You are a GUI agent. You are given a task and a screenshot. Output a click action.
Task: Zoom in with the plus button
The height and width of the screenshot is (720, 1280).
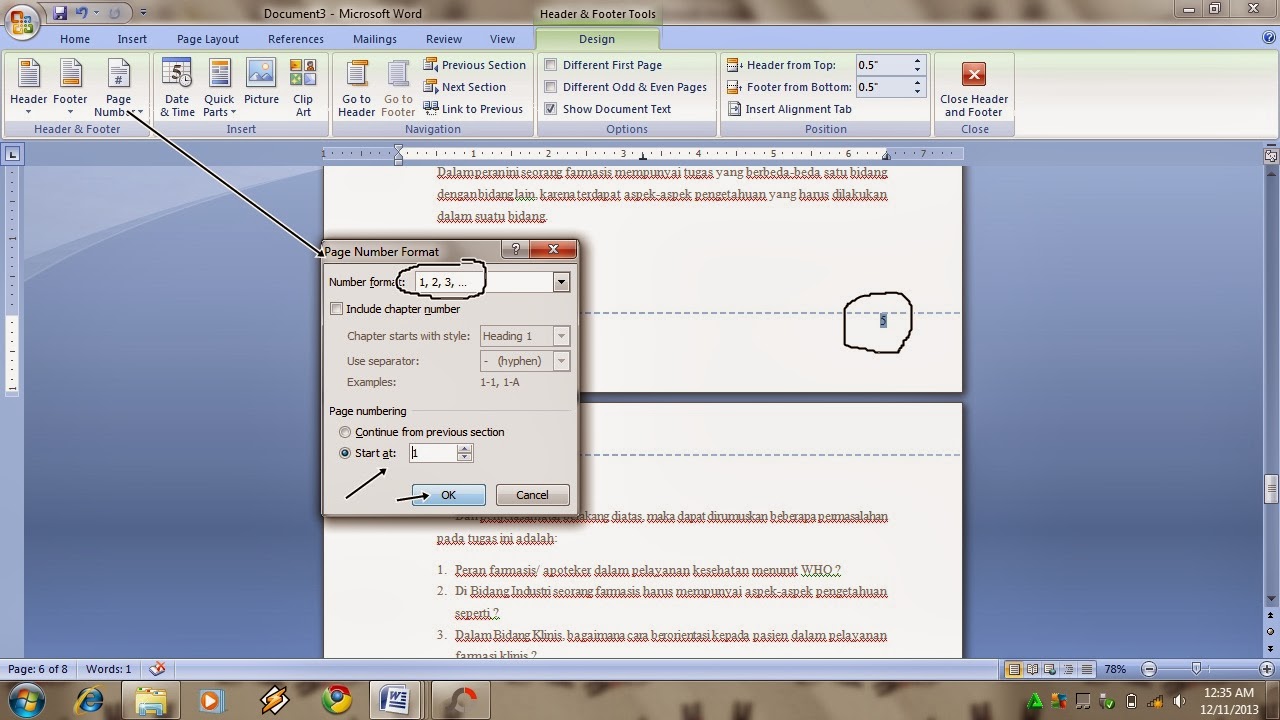point(1269,669)
